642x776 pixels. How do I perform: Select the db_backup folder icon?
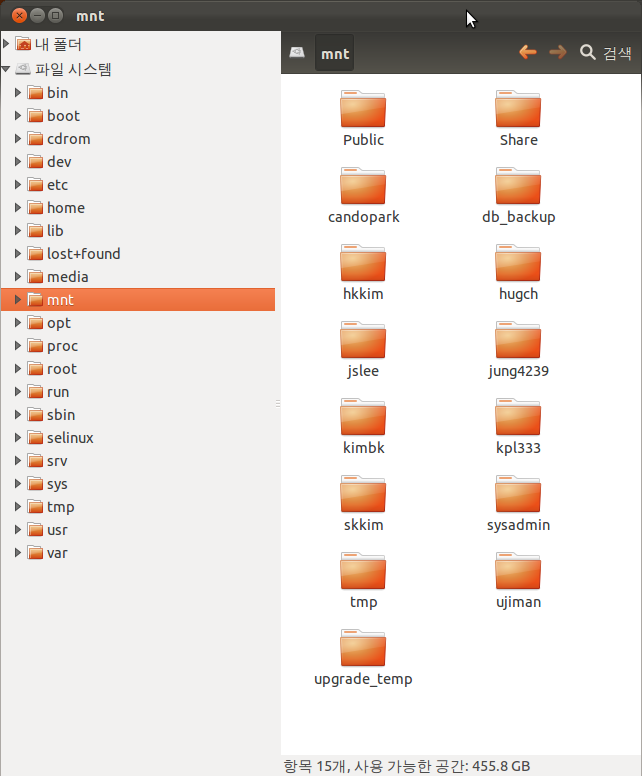(x=518, y=186)
